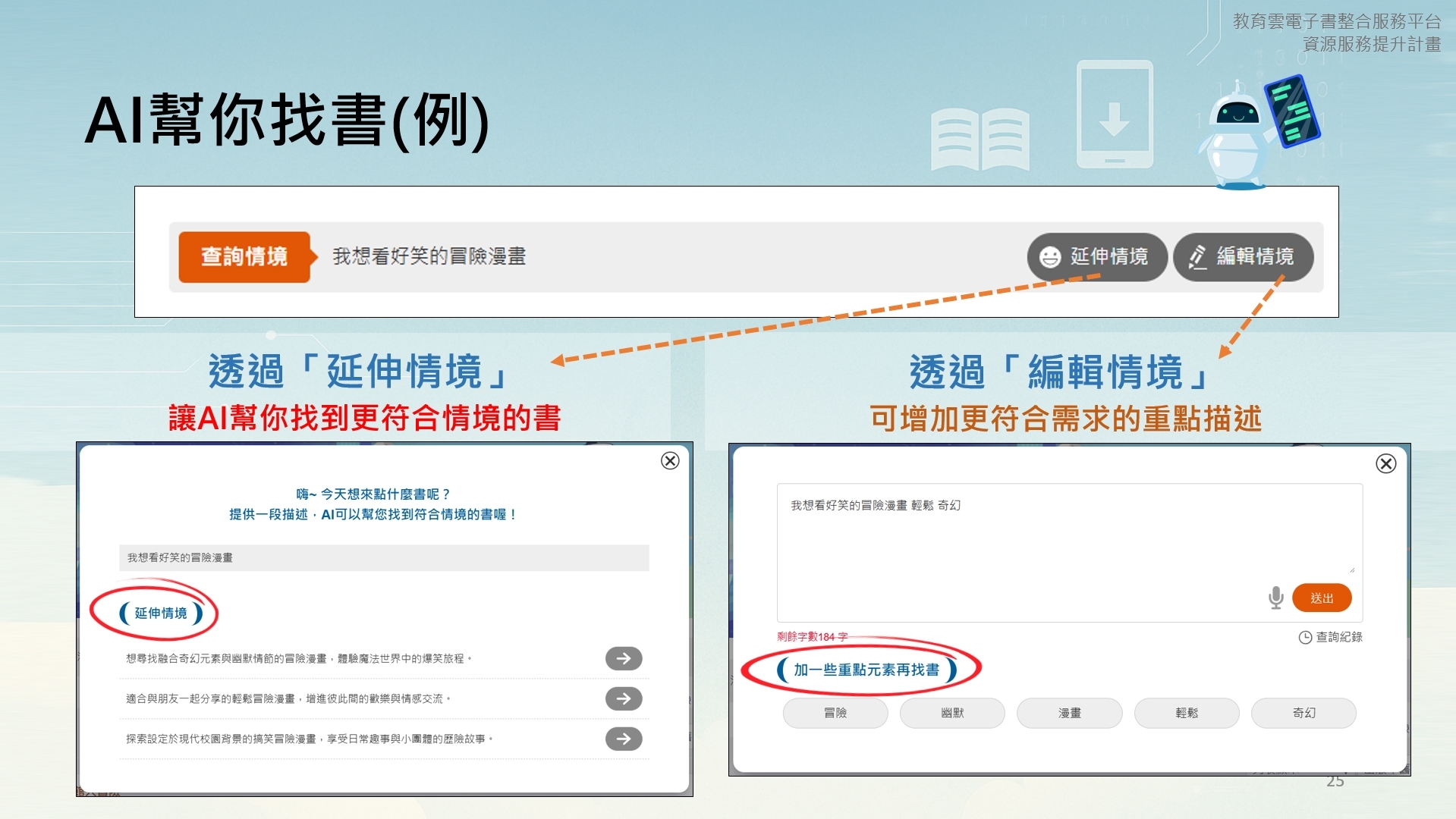The image size is (1456, 819).
Task: Select the 奇幻 keyword tag
Action: [1303, 713]
